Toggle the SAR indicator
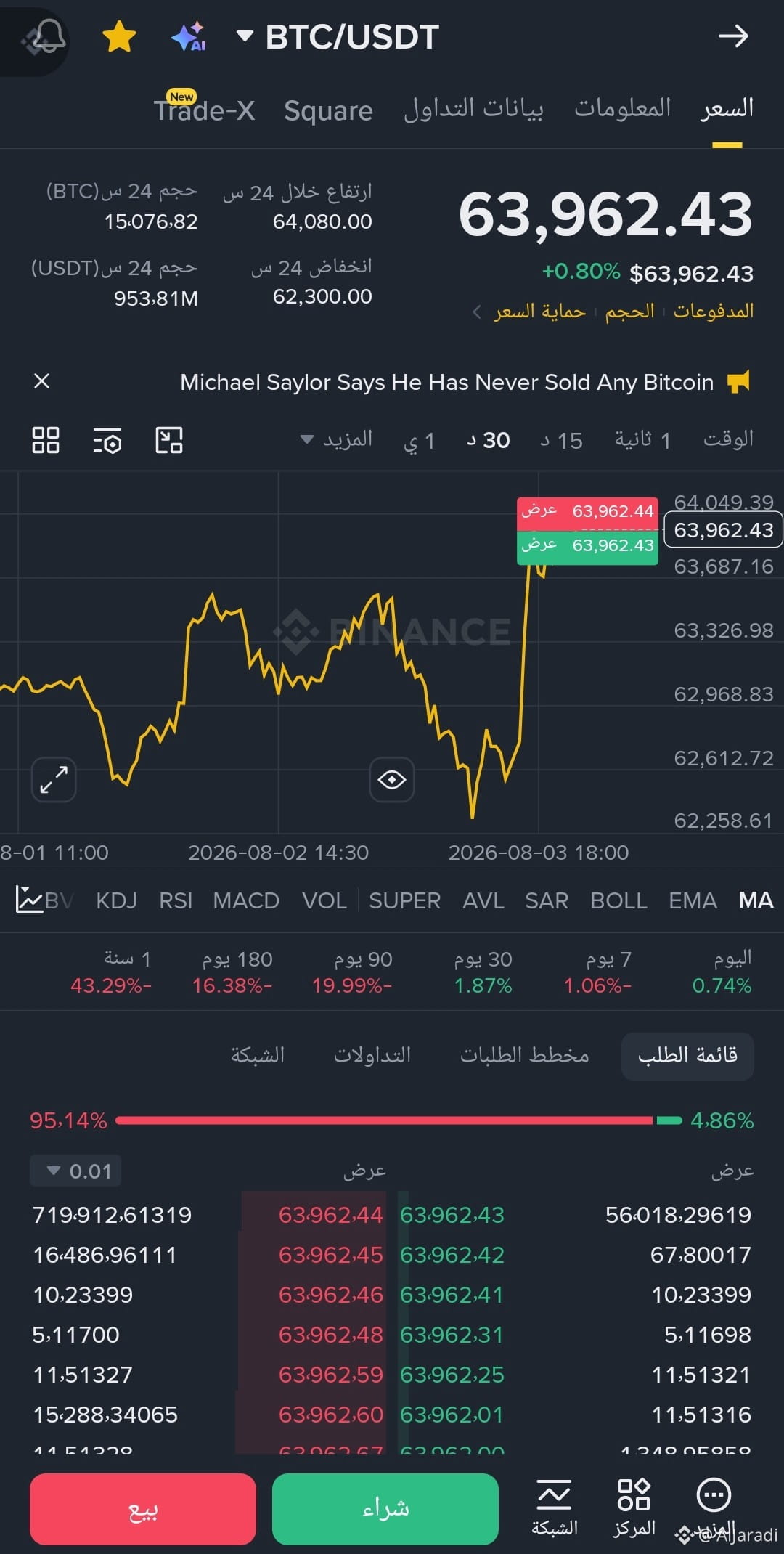This screenshot has height=1554, width=784. [547, 900]
